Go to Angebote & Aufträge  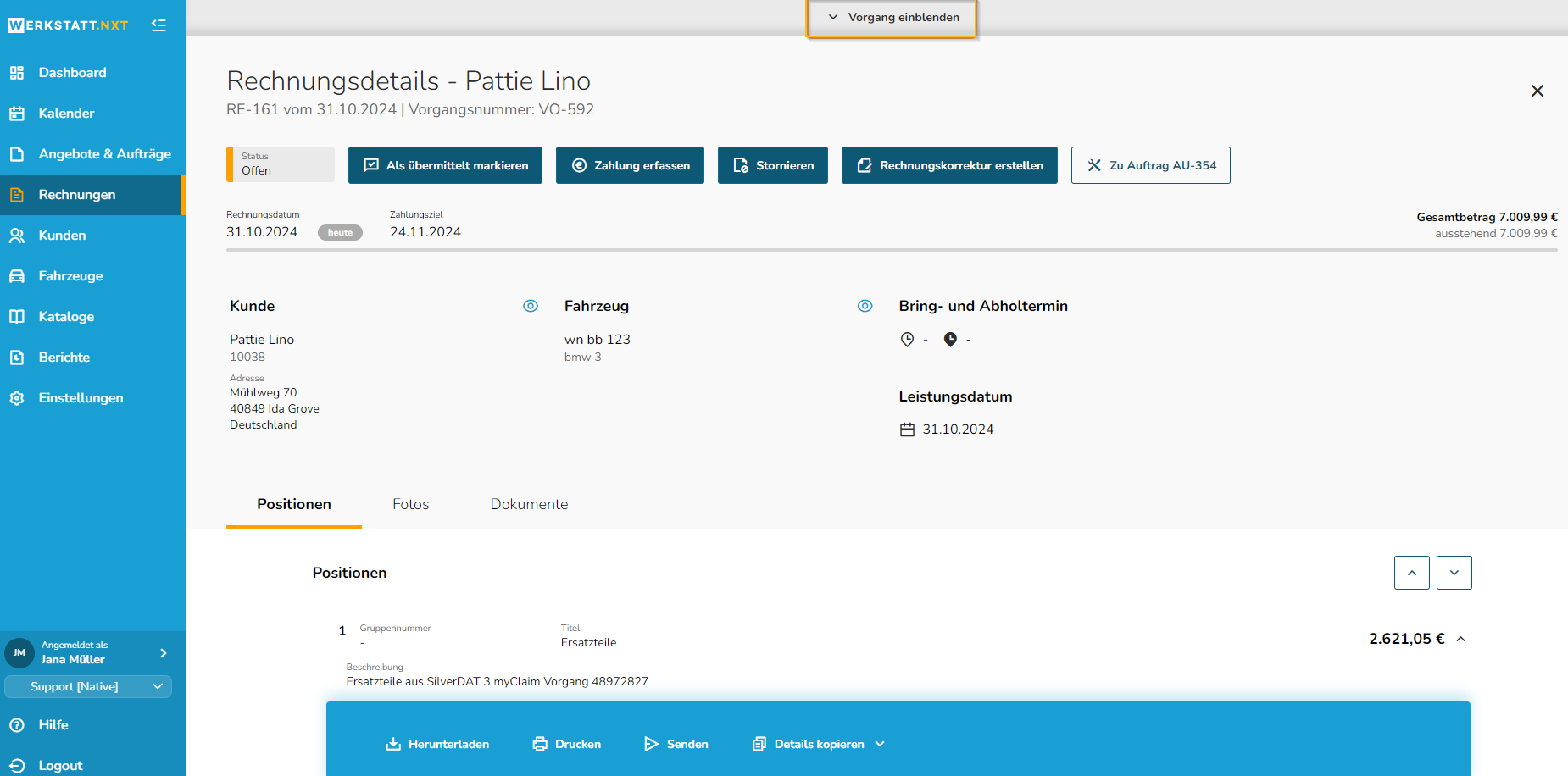click(92, 154)
